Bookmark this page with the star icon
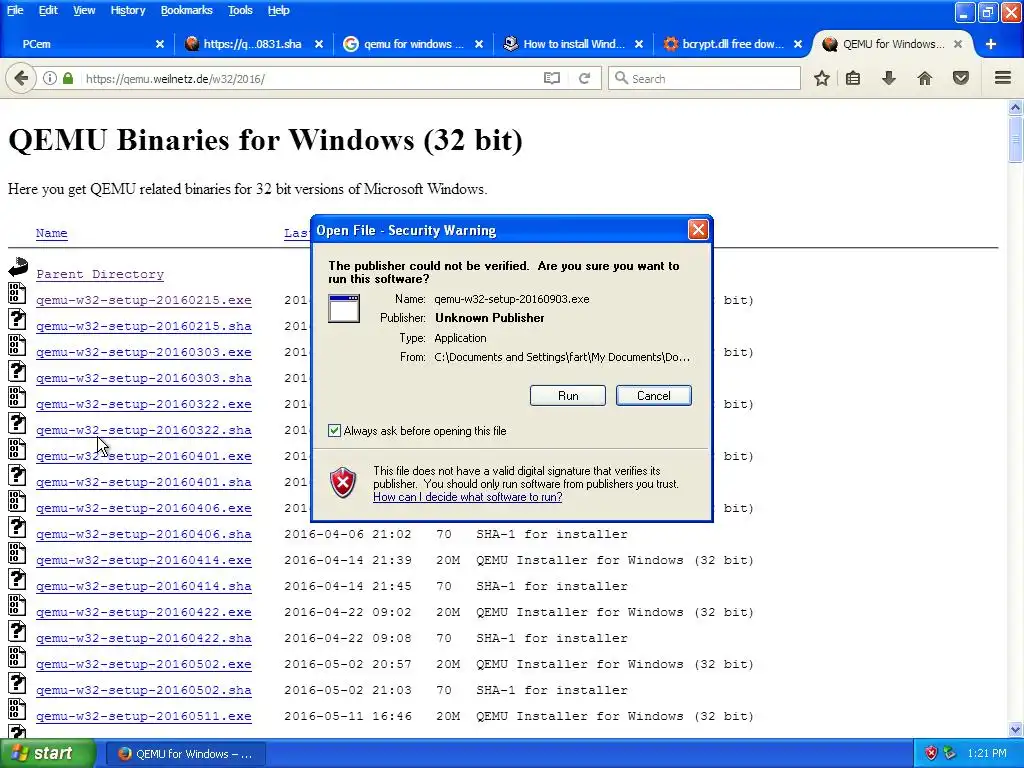1024x768 pixels. click(x=822, y=78)
